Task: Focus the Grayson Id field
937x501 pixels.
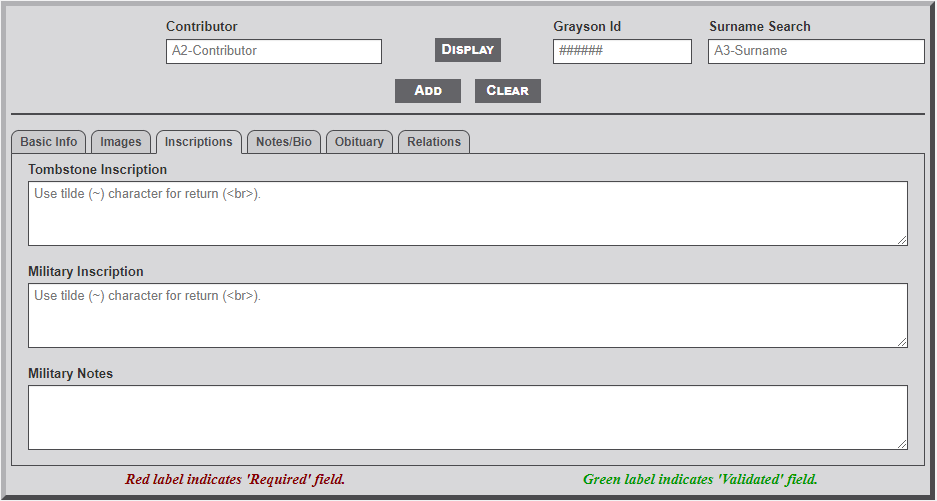Action: pyautogui.click(x=621, y=51)
